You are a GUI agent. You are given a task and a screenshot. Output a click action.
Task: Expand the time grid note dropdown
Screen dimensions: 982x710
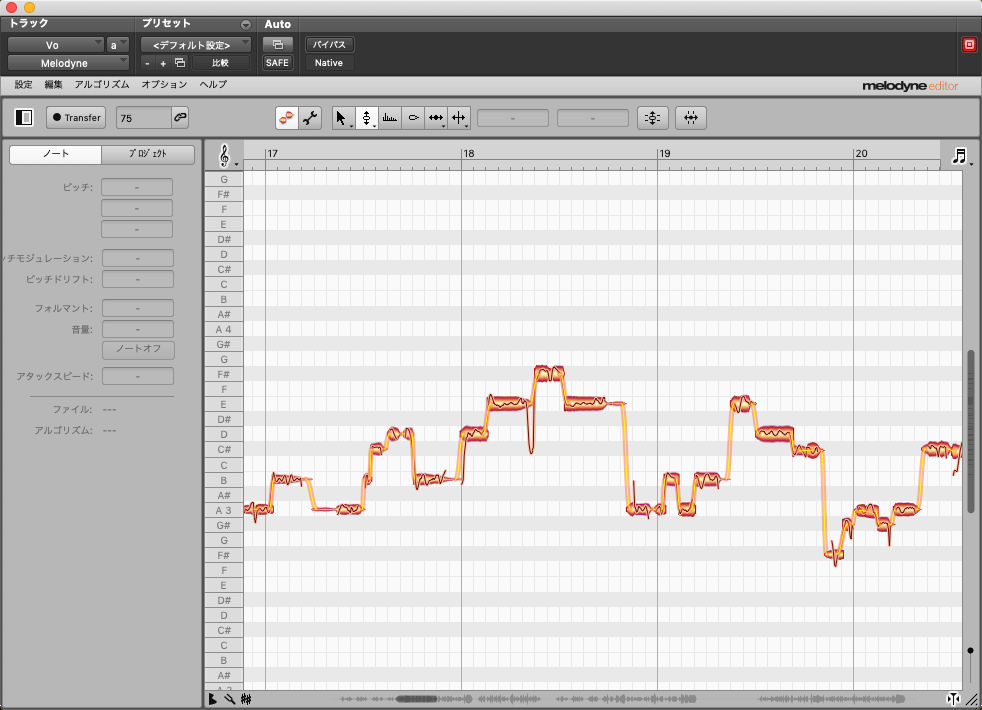pyautogui.click(x=961, y=156)
